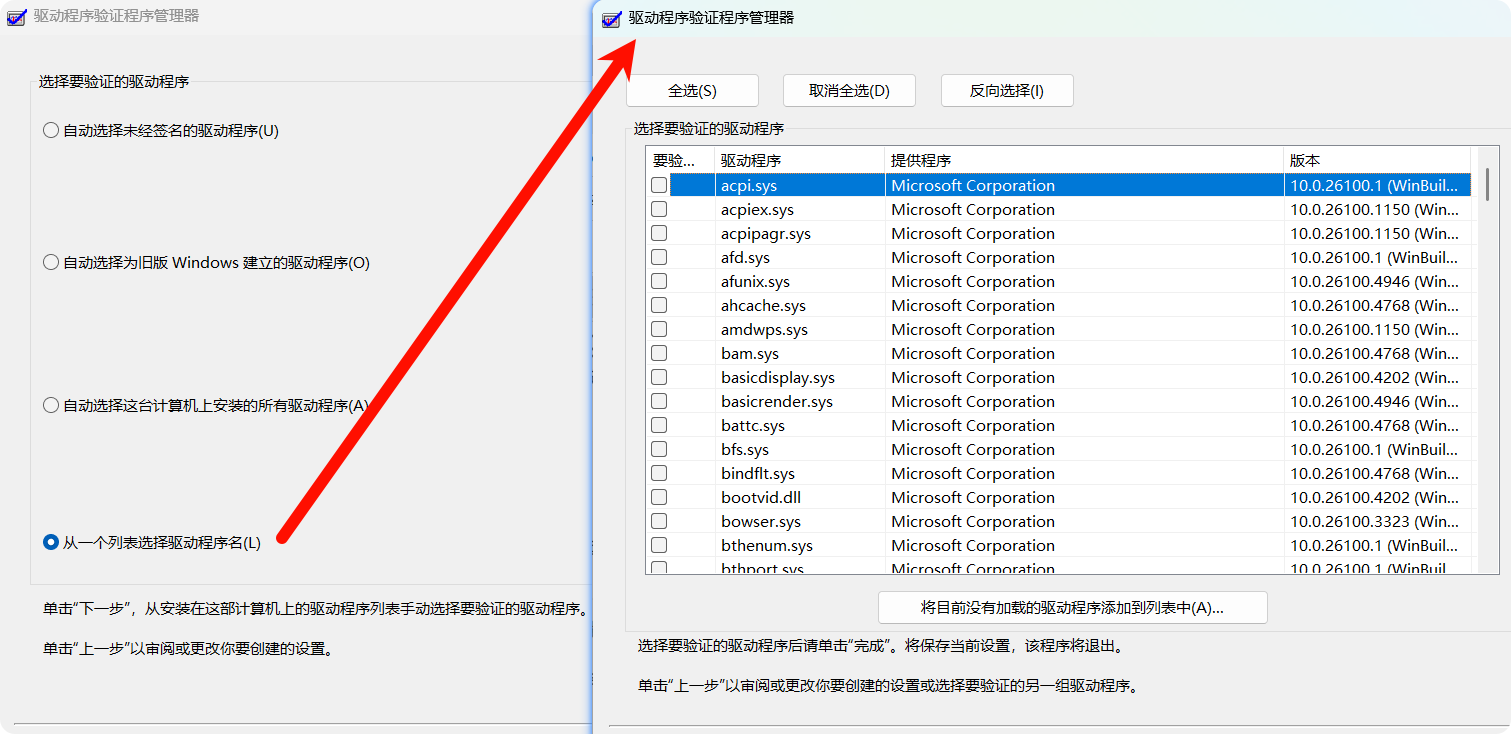Click 反向选择(I) button
Viewport: 1511px width, 734px height.
tap(1007, 90)
